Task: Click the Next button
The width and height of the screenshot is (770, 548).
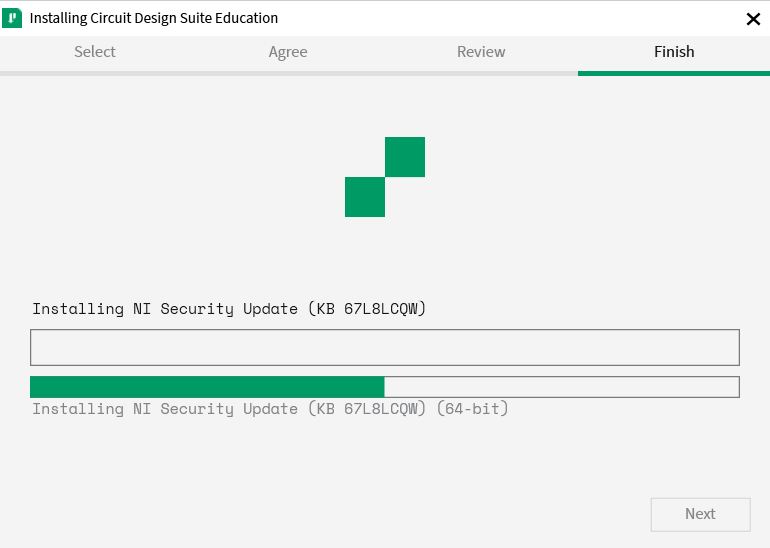Action: click(700, 514)
